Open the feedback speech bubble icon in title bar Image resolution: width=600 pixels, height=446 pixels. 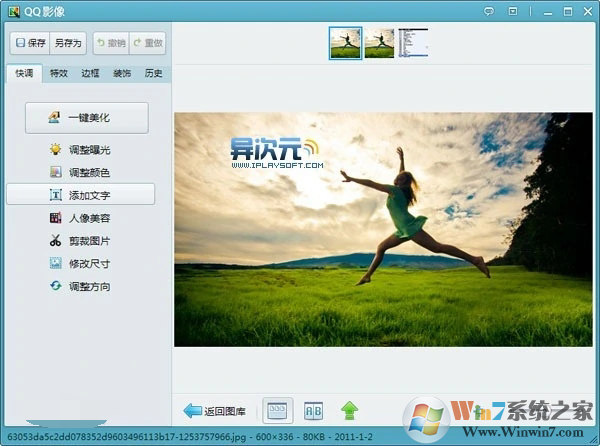click(x=489, y=11)
